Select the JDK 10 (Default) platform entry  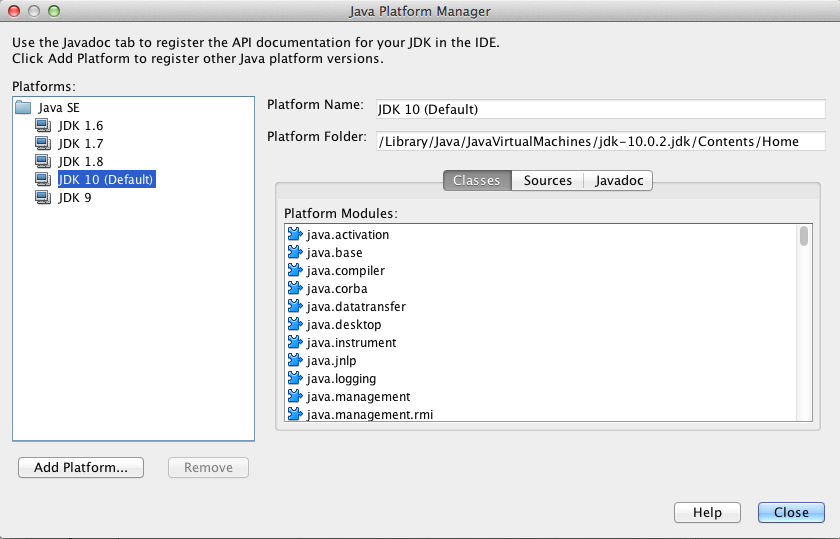(x=105, y=180)
